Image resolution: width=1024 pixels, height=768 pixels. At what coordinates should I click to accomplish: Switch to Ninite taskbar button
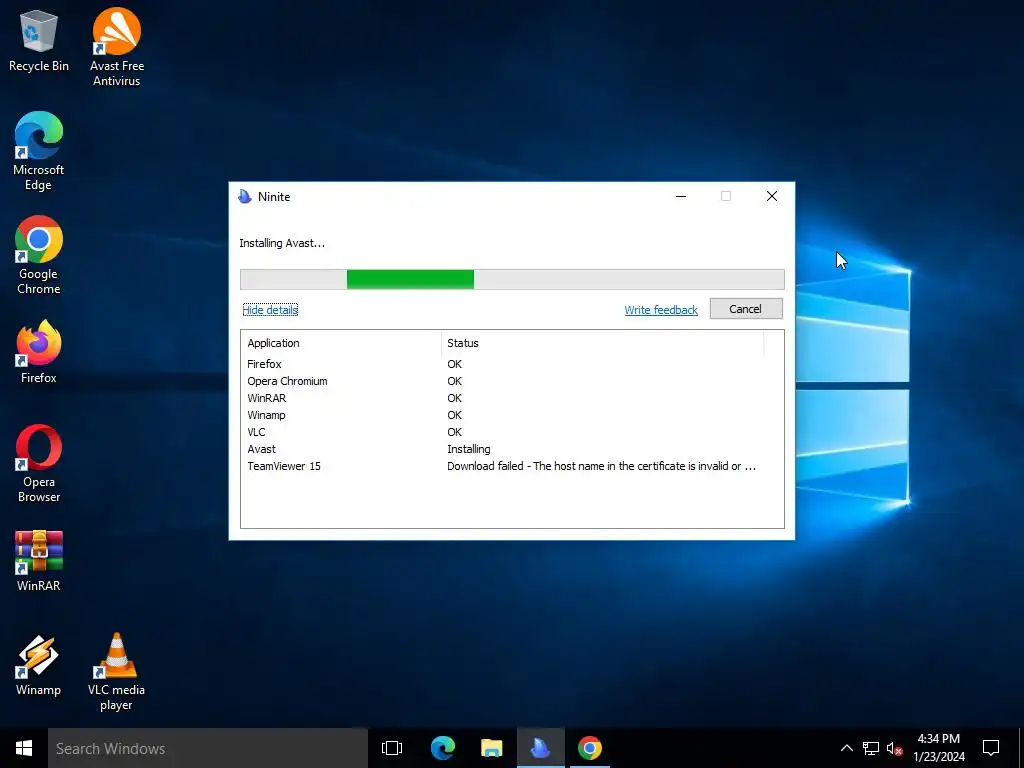[x=541, y=748]
